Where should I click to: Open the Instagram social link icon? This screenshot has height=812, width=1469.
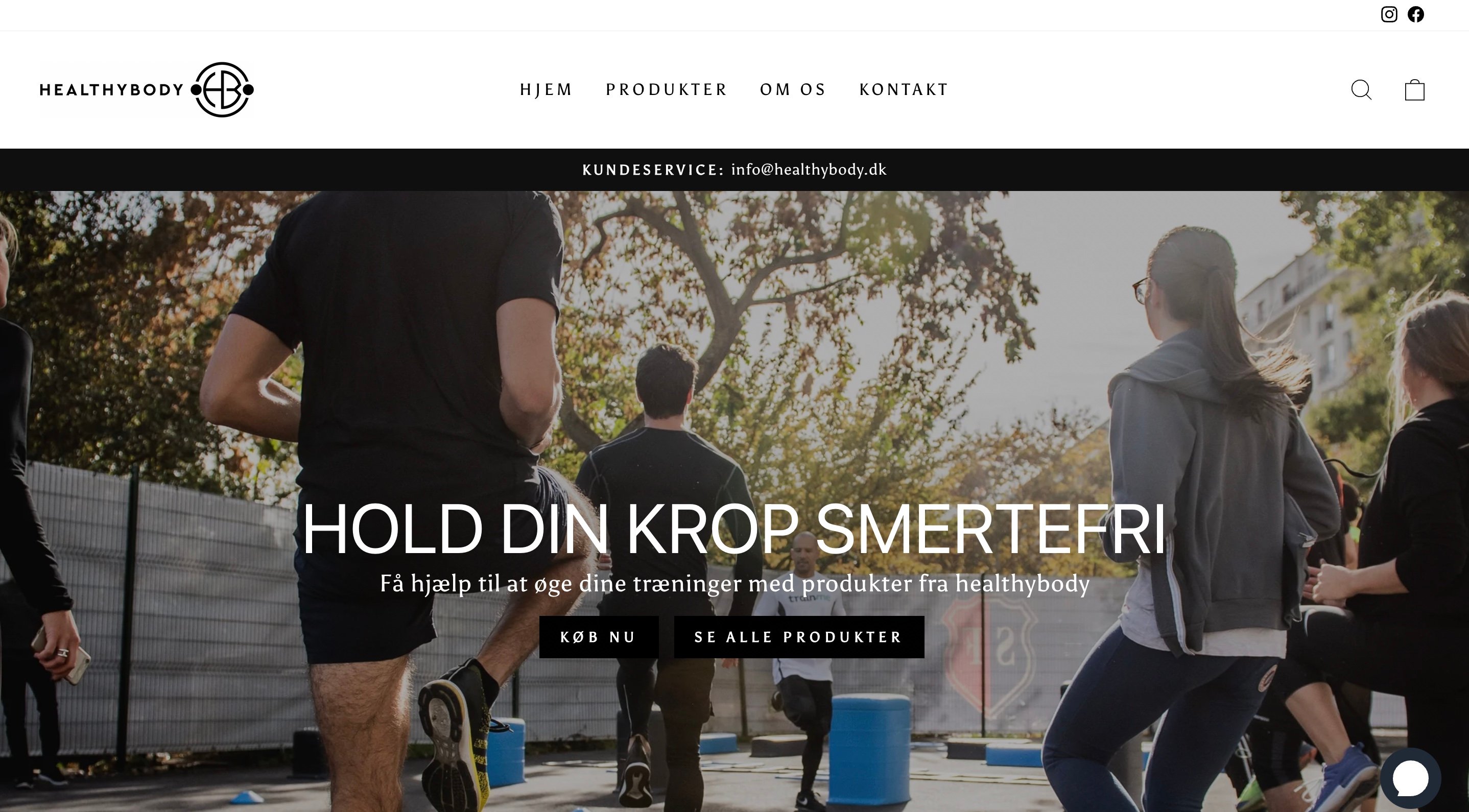point(1389,14)
